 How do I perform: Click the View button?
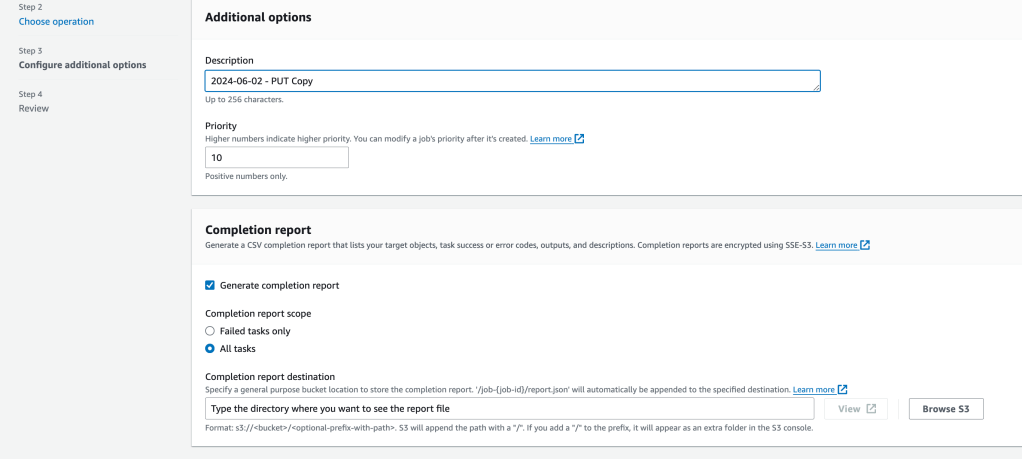(x=855, y=409)
